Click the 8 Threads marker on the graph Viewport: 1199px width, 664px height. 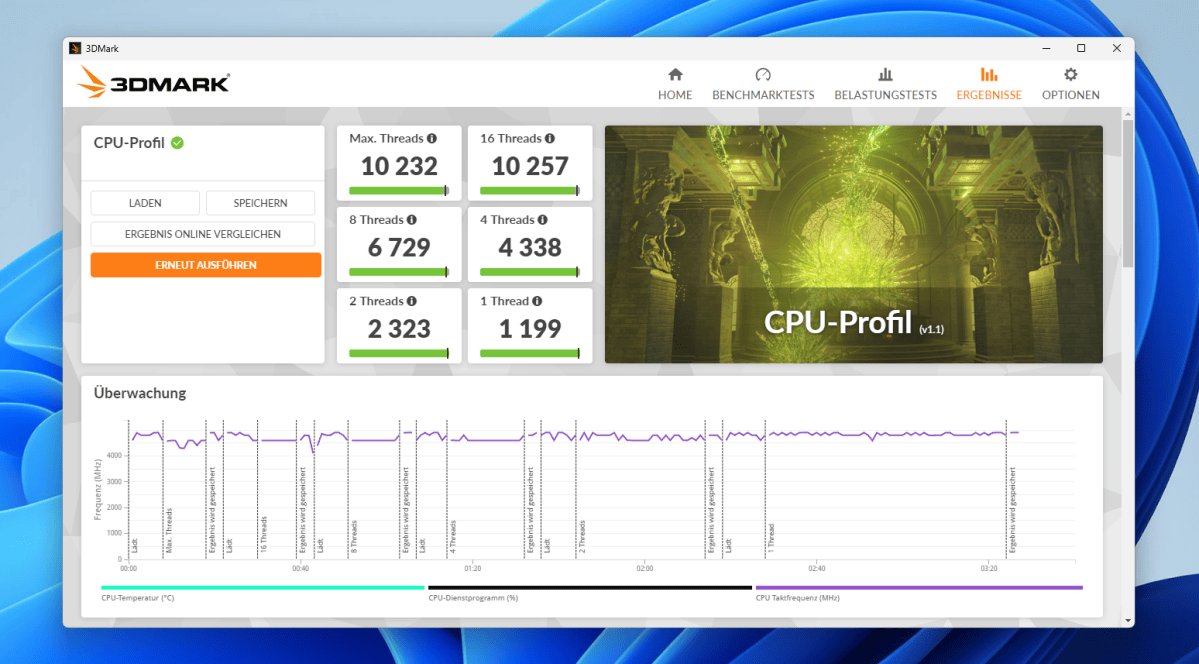[x=353, y=536]
